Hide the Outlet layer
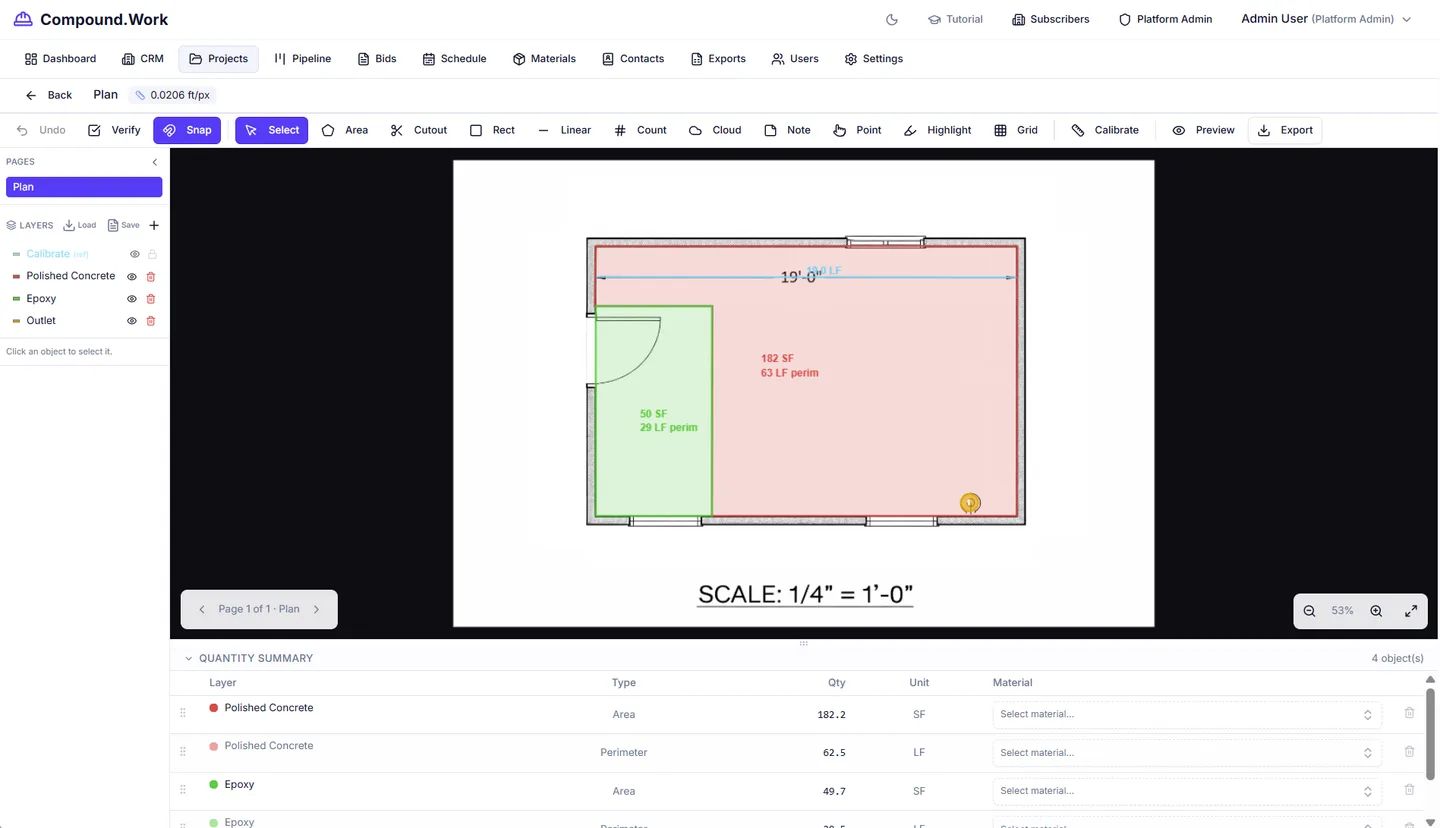 [131, 321]
